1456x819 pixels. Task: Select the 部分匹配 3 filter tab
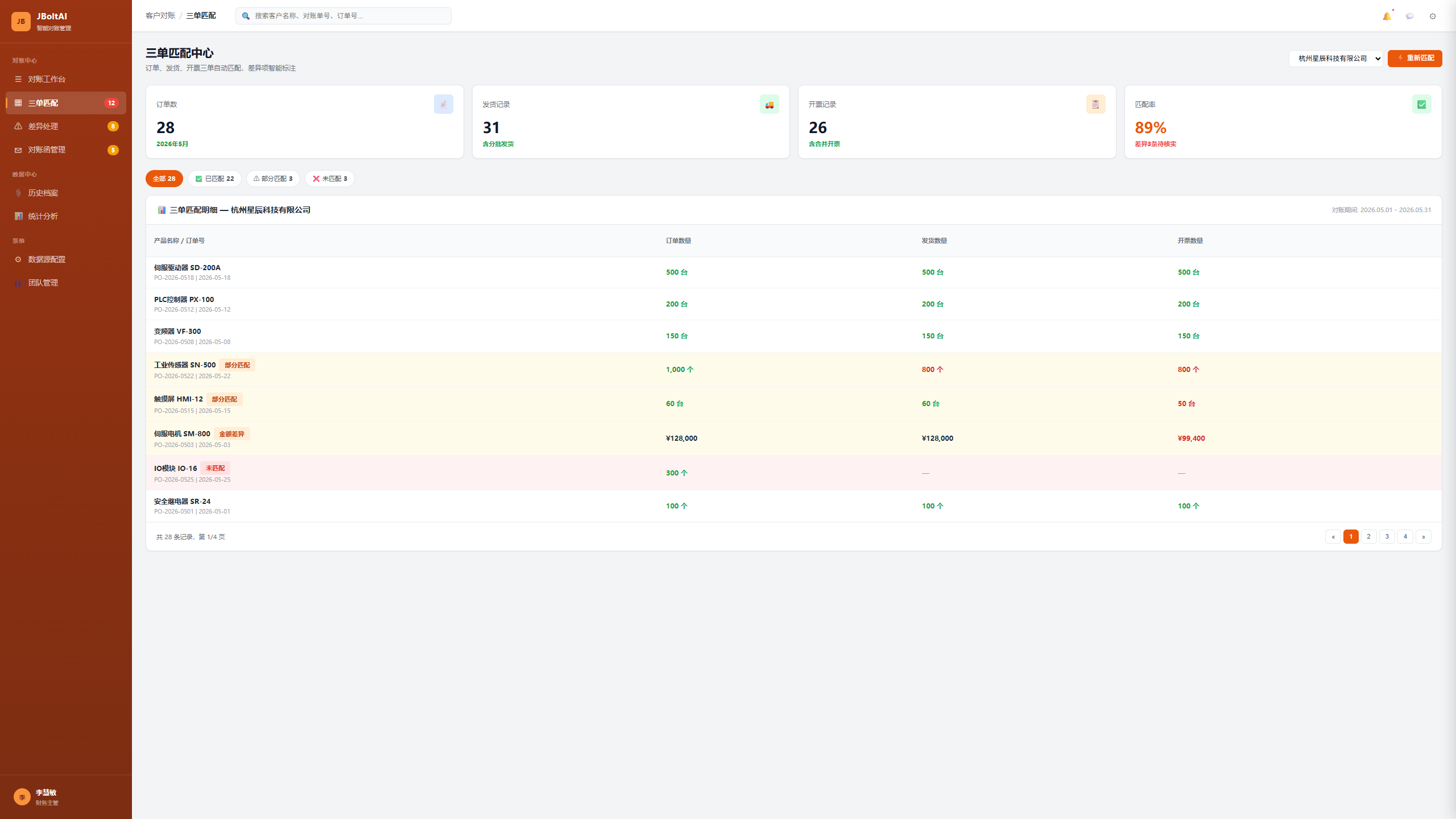(x=273, y=179)
